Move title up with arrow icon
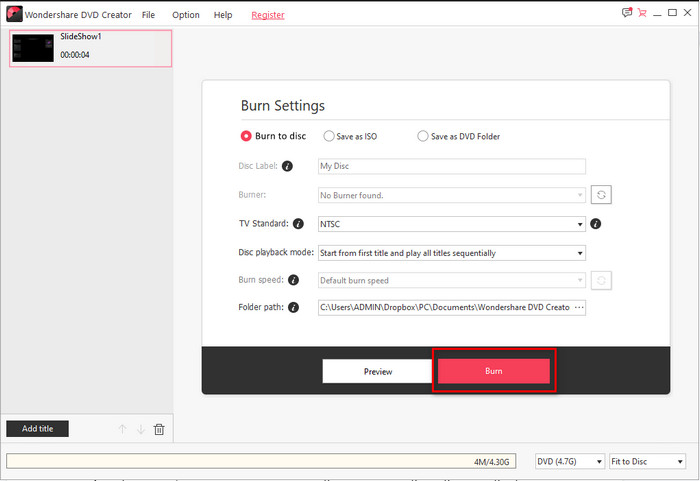 click(122, 429)
